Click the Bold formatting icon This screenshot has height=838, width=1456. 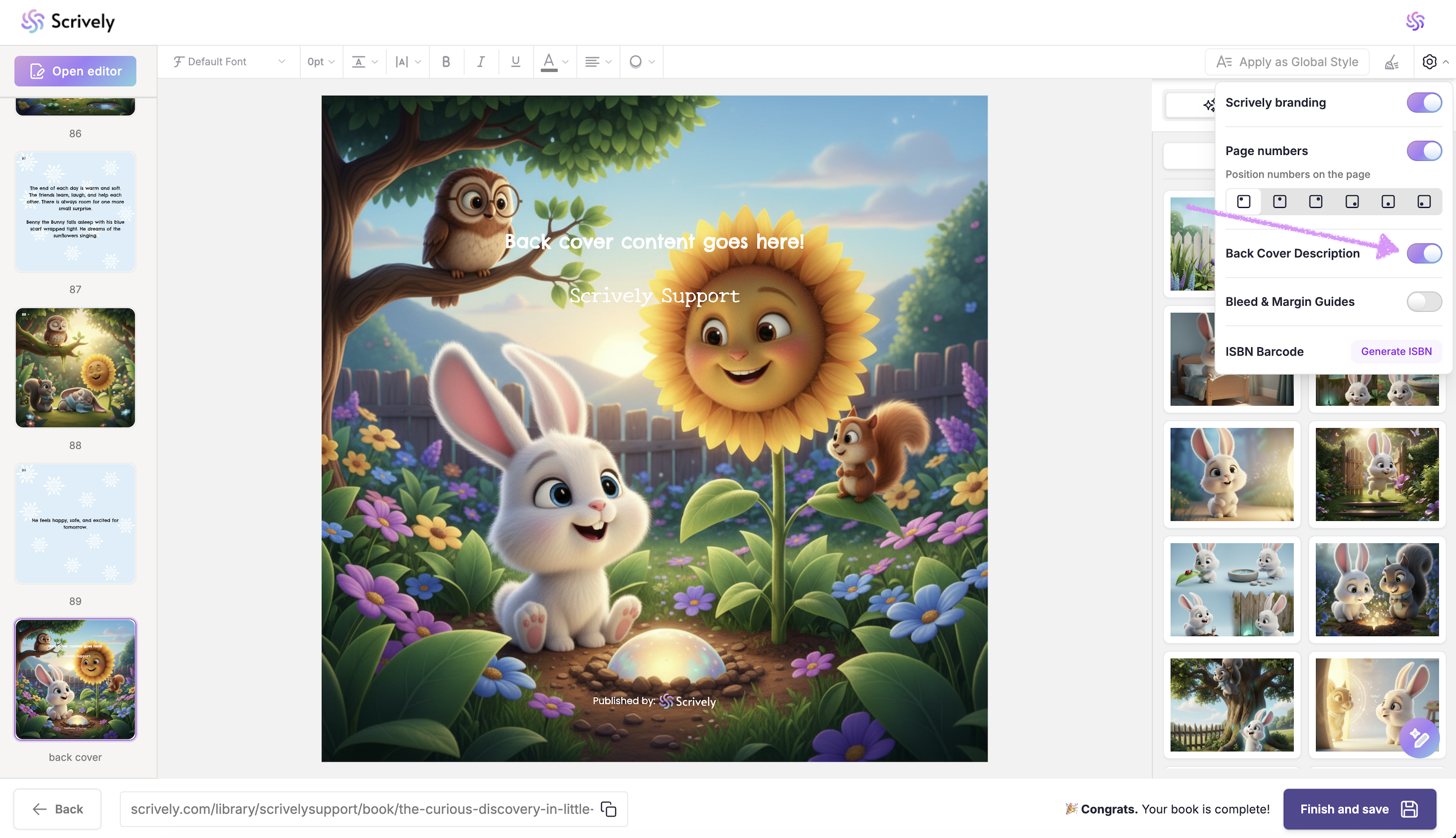tap(446, 62)
